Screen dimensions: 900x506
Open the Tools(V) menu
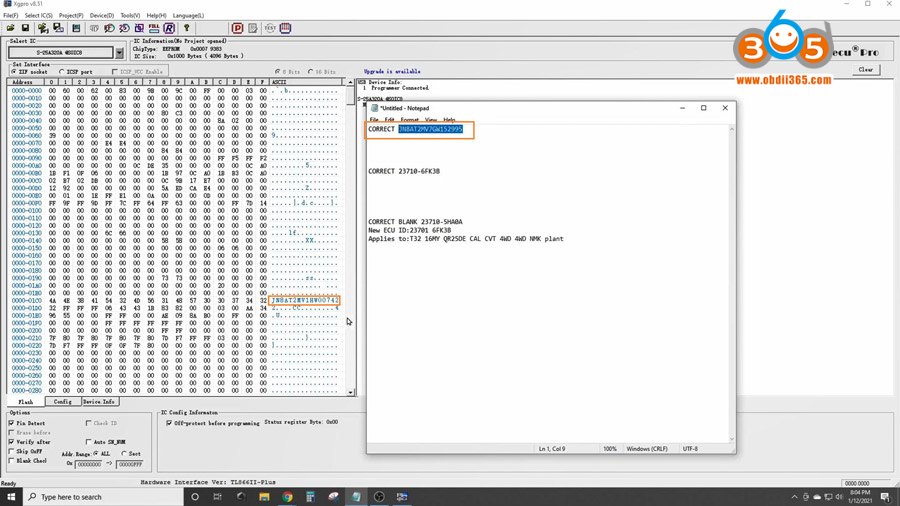130,15
